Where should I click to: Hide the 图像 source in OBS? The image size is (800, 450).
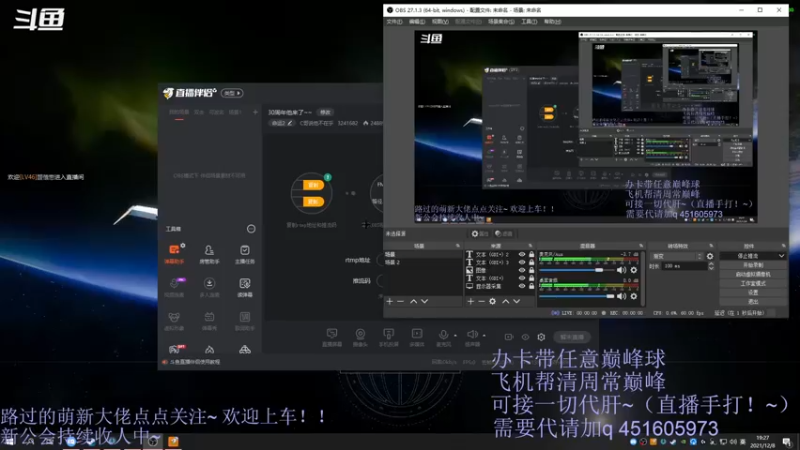521,270
